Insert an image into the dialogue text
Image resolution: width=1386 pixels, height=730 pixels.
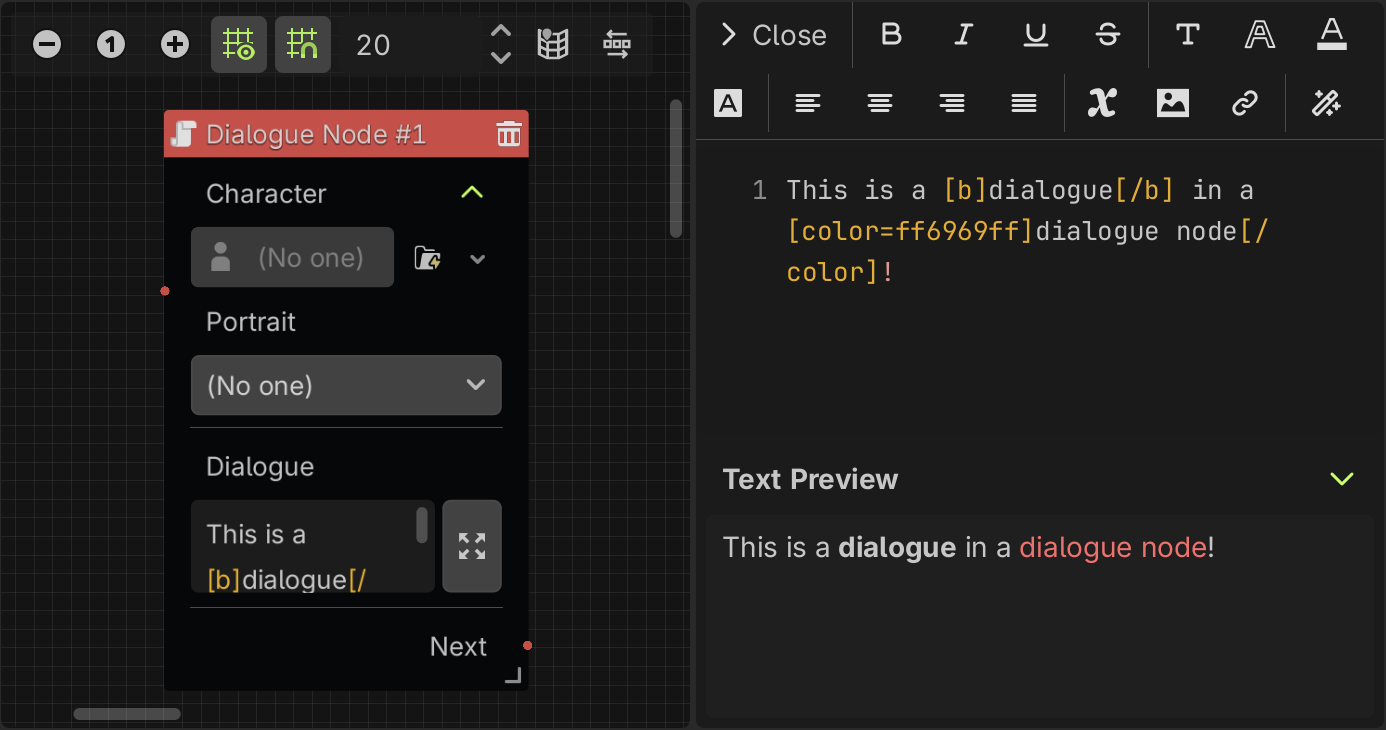click(x=1172, y=103)
